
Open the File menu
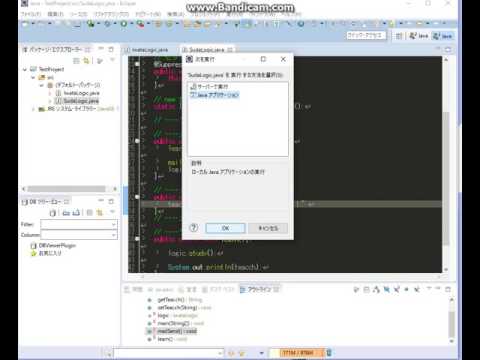pos(31,14)
